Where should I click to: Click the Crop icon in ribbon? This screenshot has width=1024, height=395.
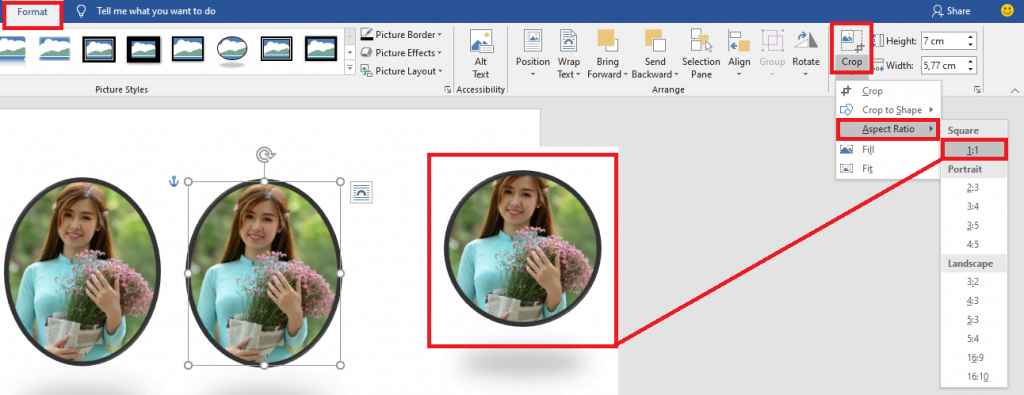pos(852,40)
